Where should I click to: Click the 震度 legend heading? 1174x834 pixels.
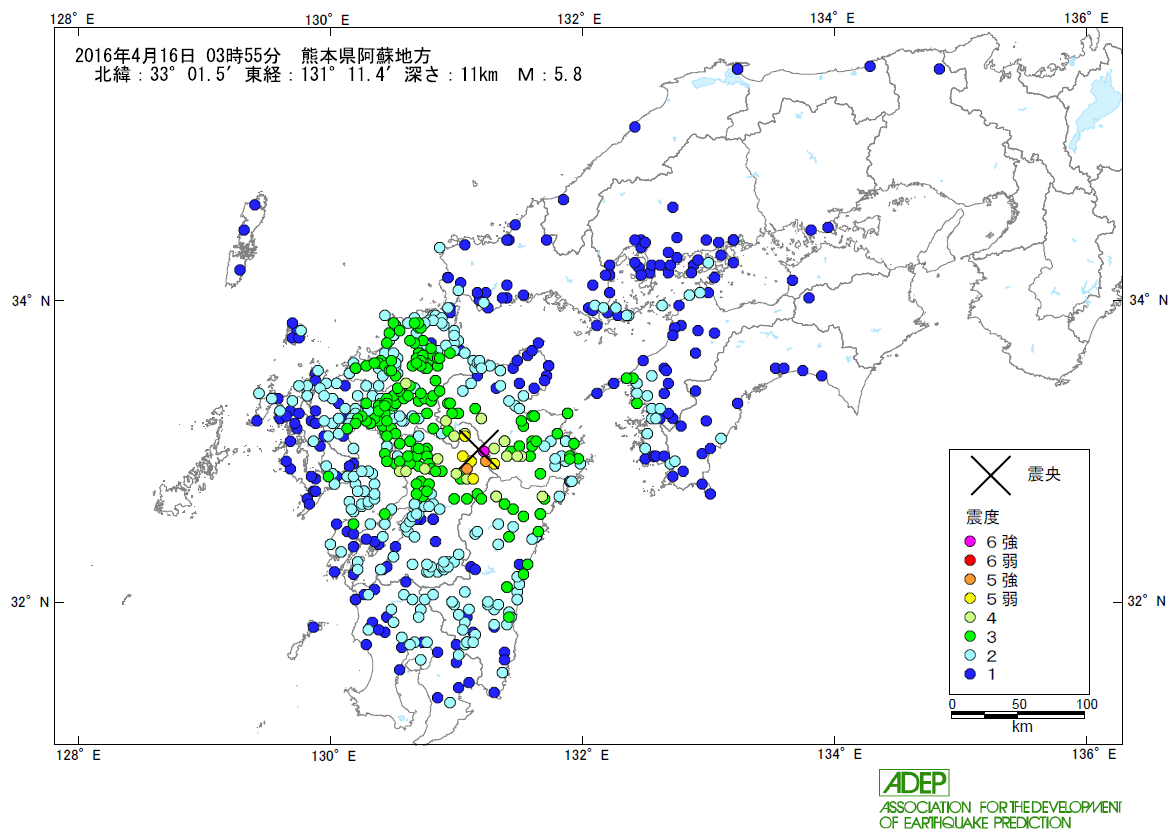click(x=983, y=517)
